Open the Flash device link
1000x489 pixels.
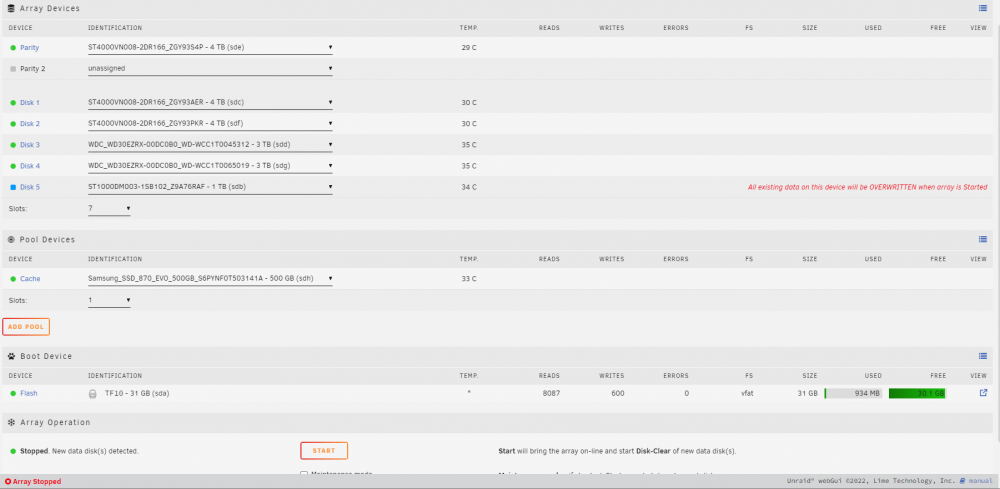point(29,393)
